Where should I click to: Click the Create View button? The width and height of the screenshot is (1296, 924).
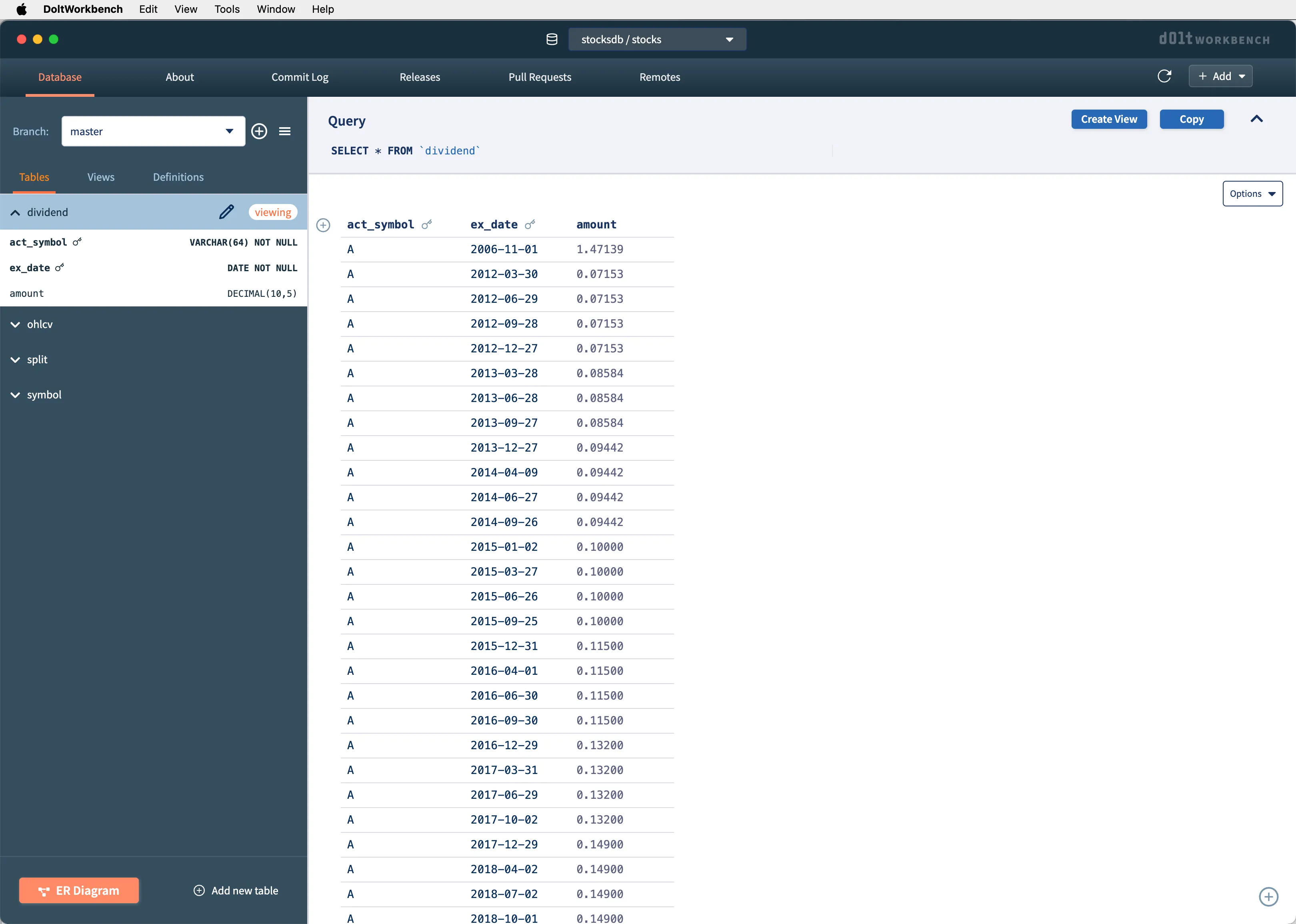(x=1108, y=119)
